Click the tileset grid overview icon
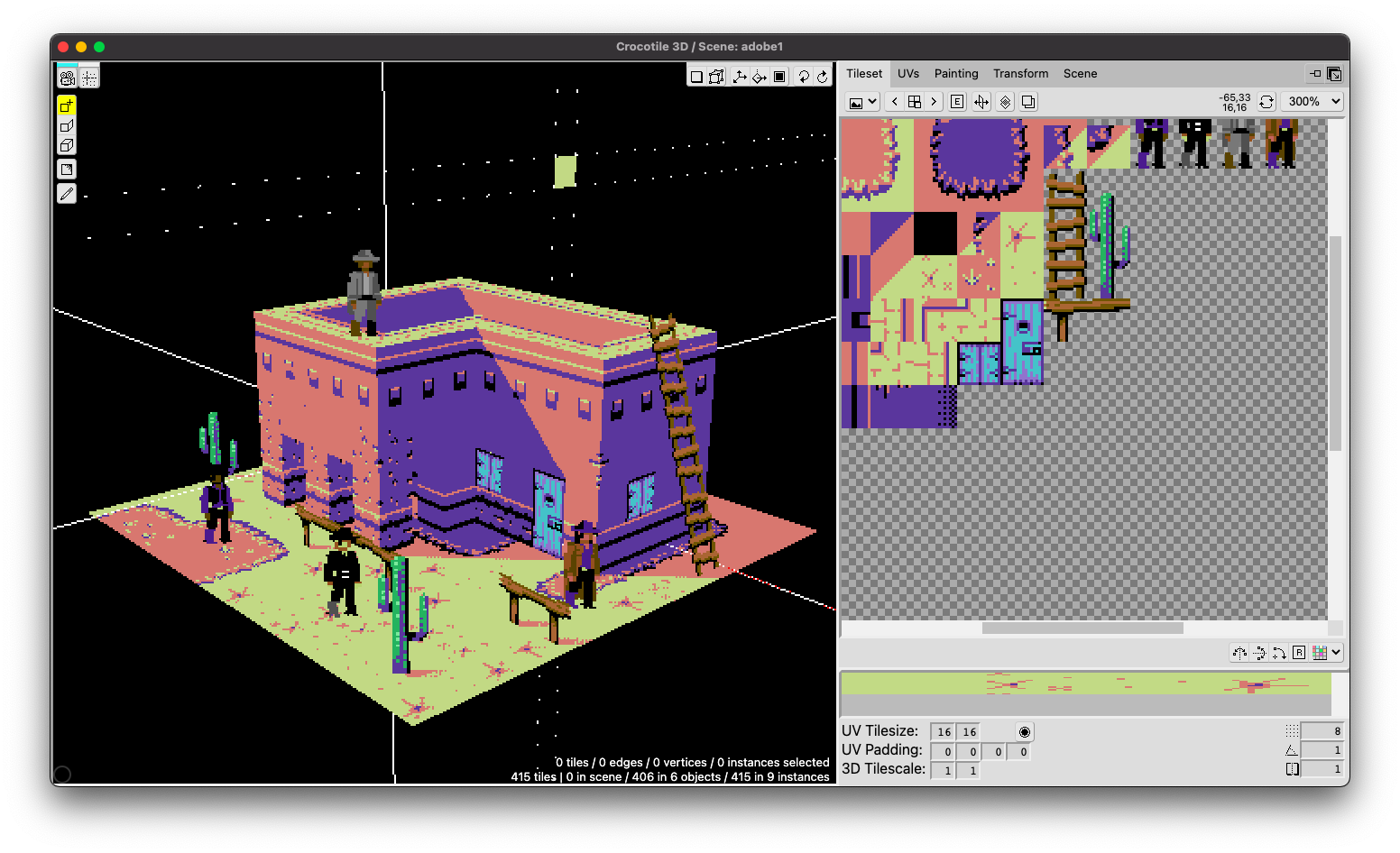1400x853 pixels. (x=914, y=102)
